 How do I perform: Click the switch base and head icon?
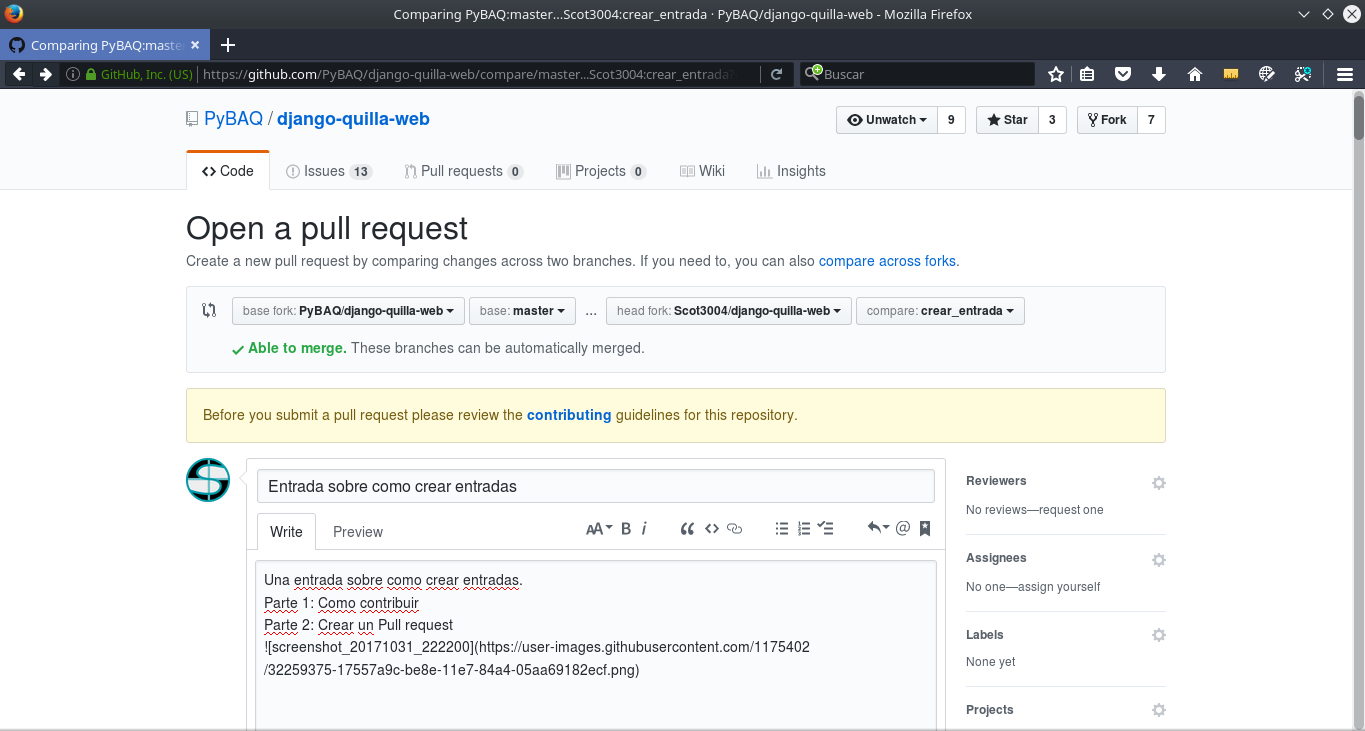[x=209, y=310]
